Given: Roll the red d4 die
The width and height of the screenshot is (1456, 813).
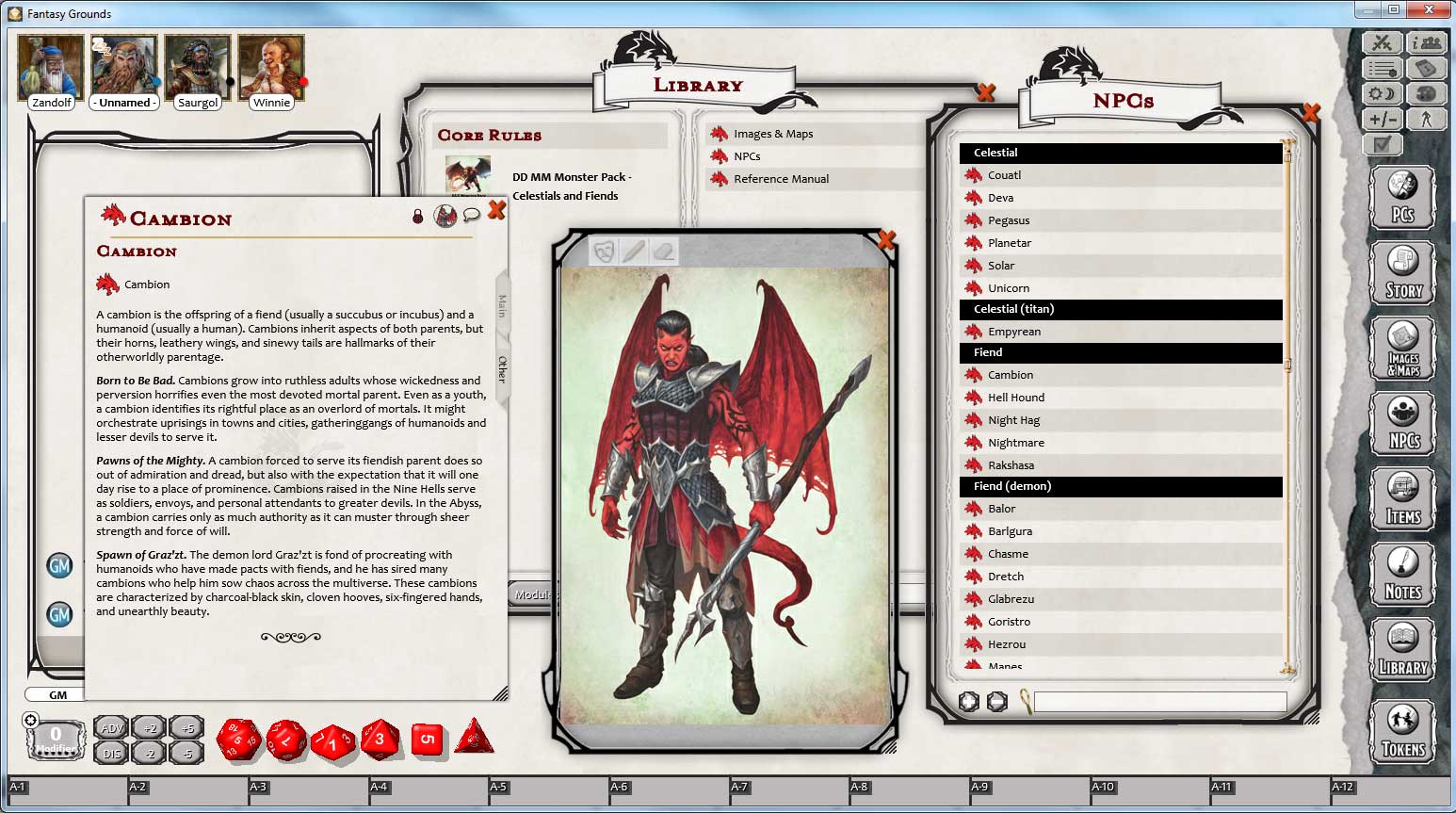Looking at the screenshot, I should pos(474,737).
